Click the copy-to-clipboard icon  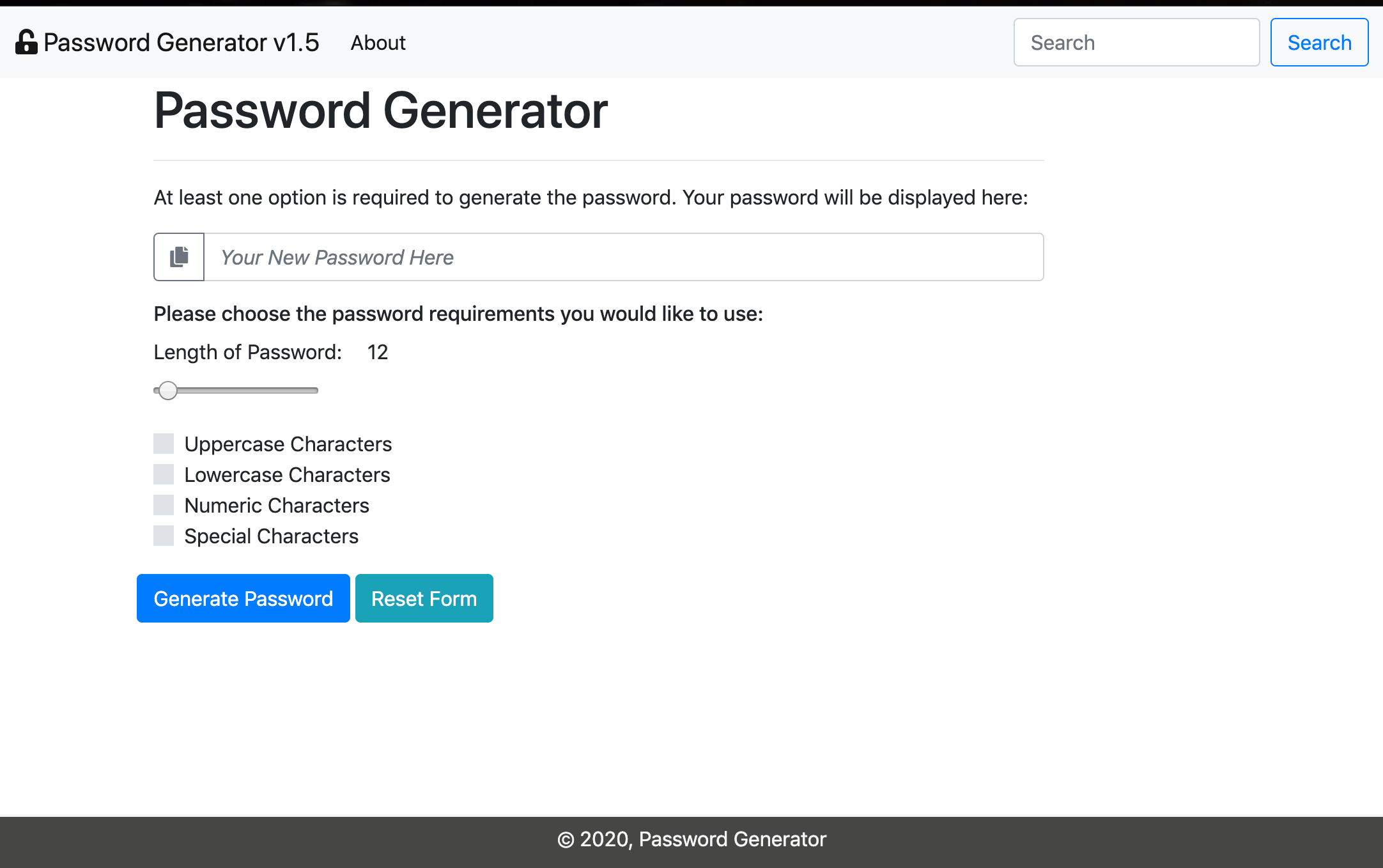(178, 256)
